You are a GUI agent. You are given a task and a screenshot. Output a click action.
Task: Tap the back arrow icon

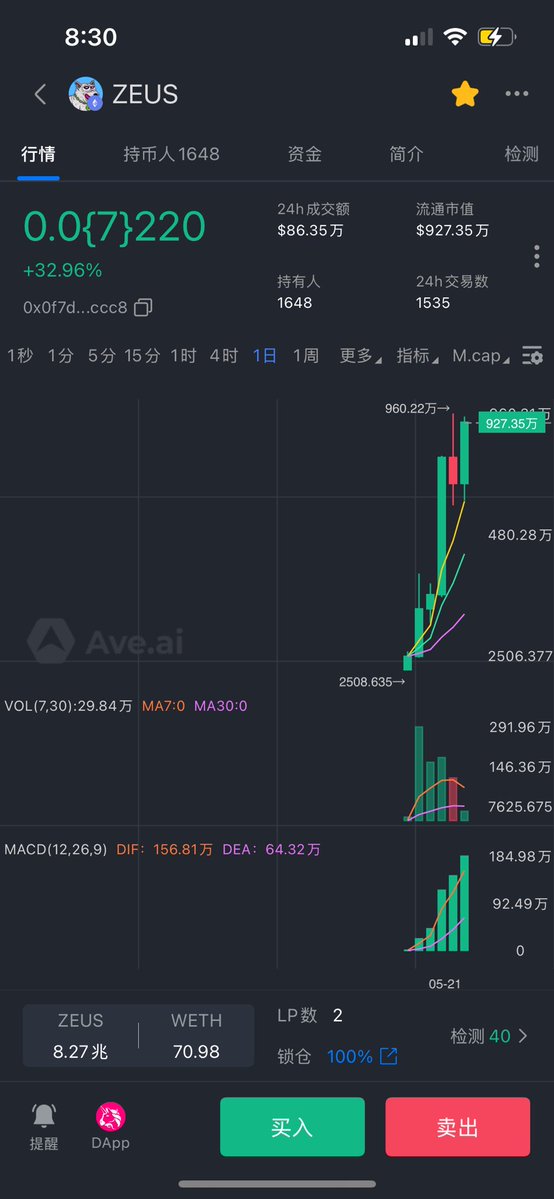pyautogui.click(x=41, y=95)
